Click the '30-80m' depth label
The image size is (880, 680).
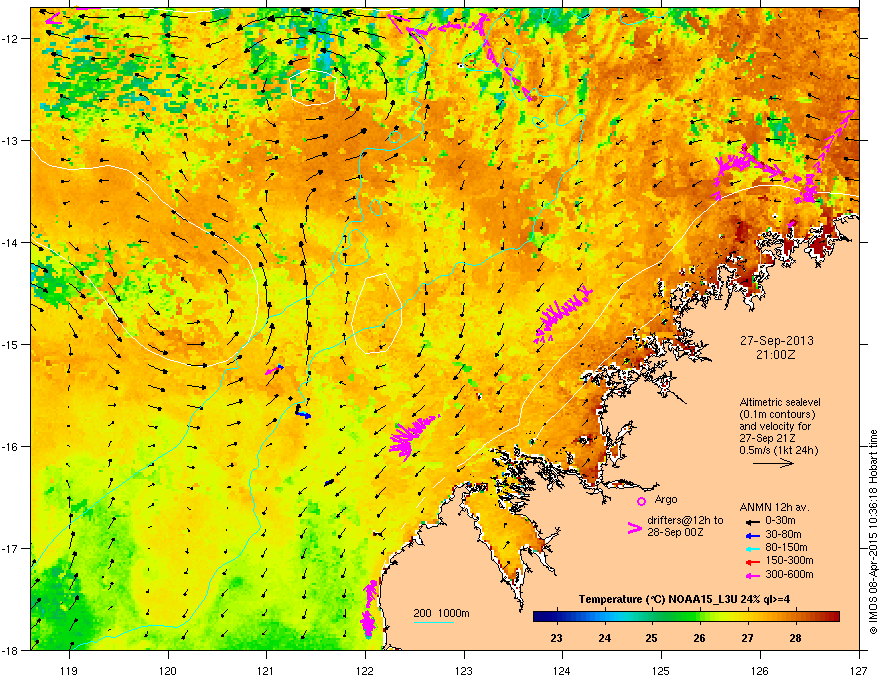(783, 534)
